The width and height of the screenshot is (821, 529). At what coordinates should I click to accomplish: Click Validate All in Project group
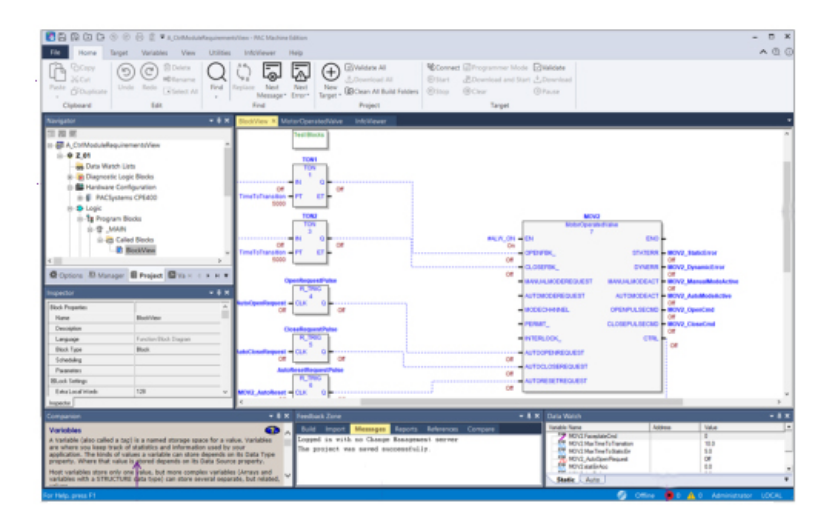(x=370, y=67)
